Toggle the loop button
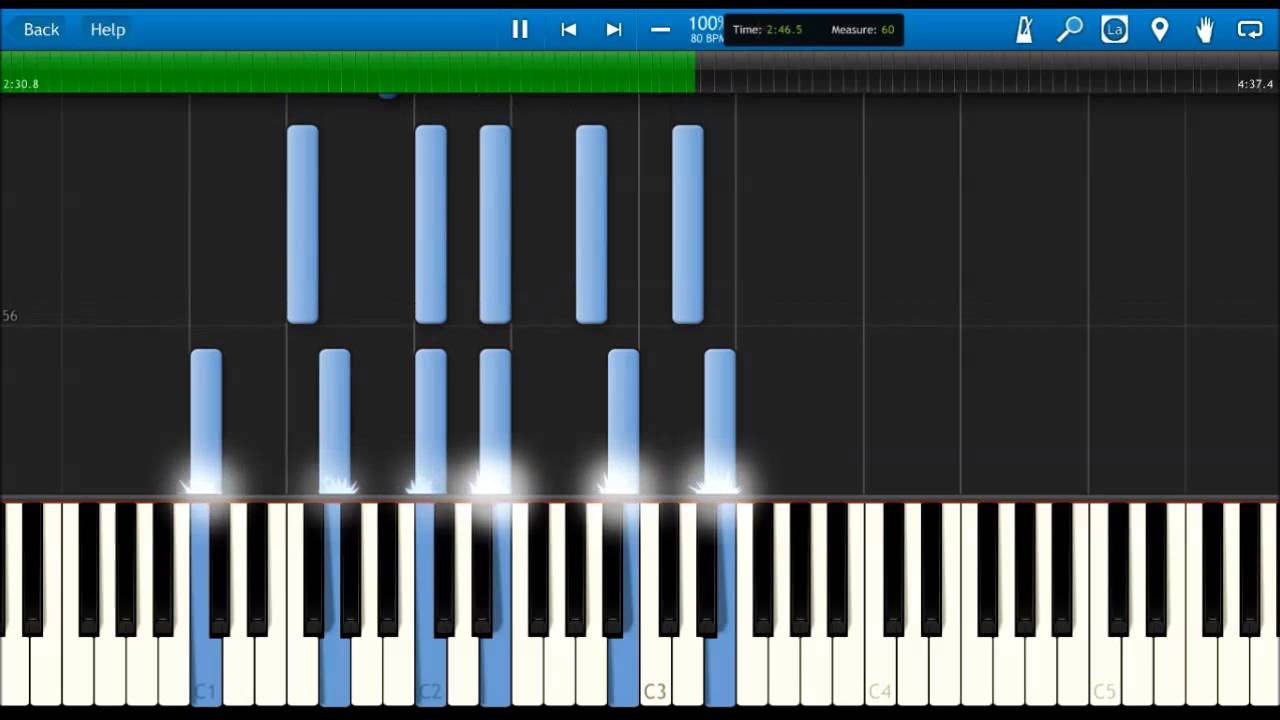Image resolution: width=1280 pixels, height=720 pixels. (x=1250, y=30)
